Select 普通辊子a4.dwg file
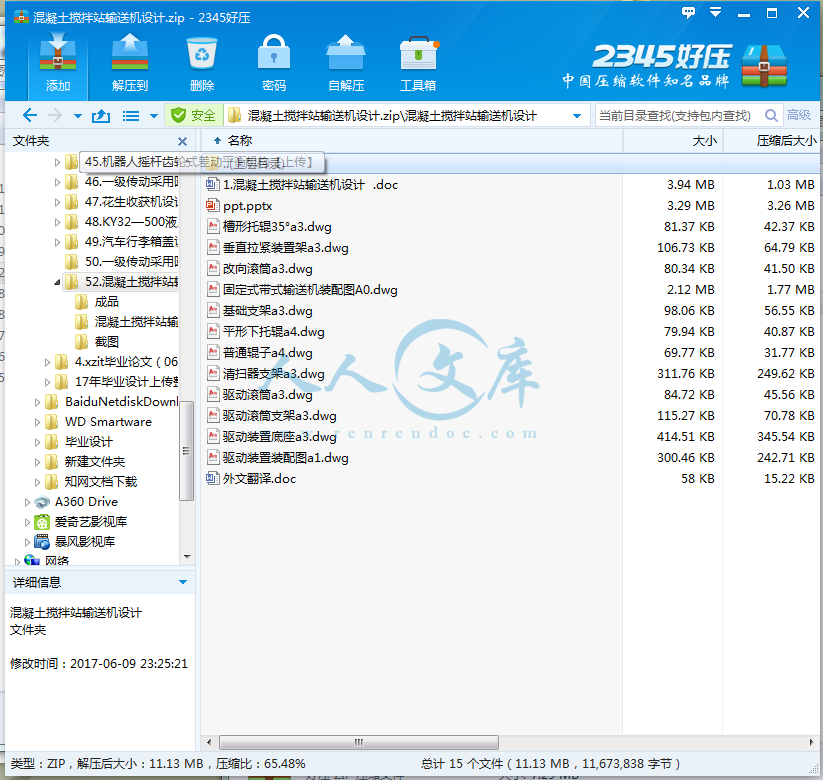The image size is (823, 780). coord(267,353)
